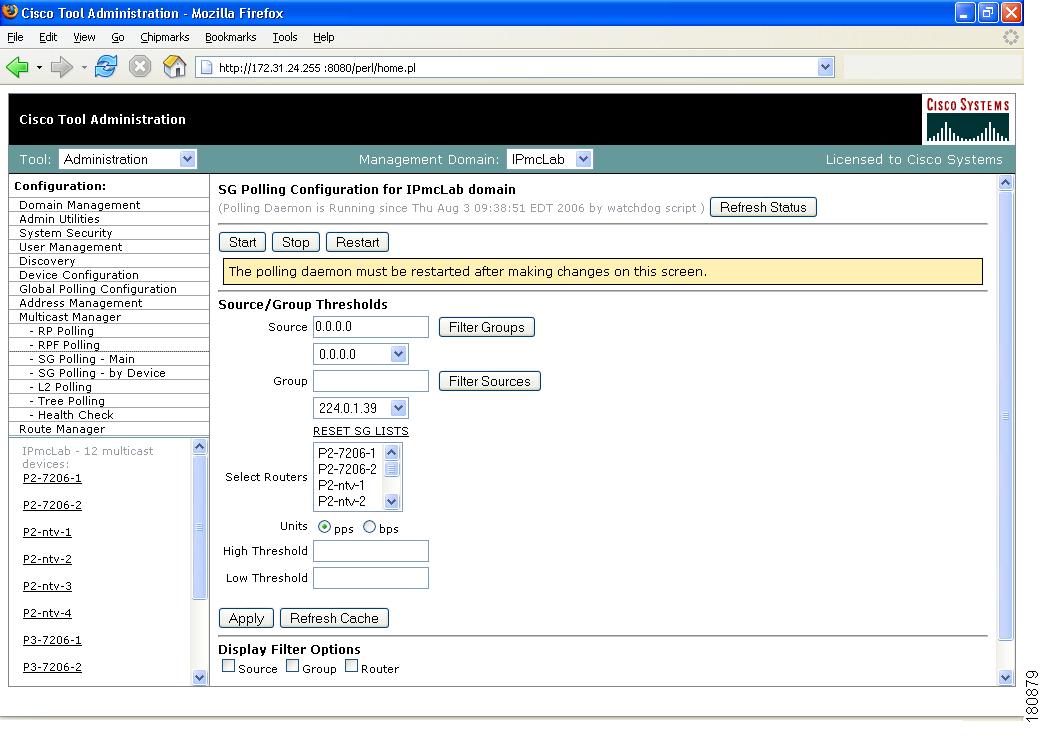Viewport: 1043px width, 742px height.
Task: Open the RP Polling page
Action: pyautogui.click(x=65, y=331)
